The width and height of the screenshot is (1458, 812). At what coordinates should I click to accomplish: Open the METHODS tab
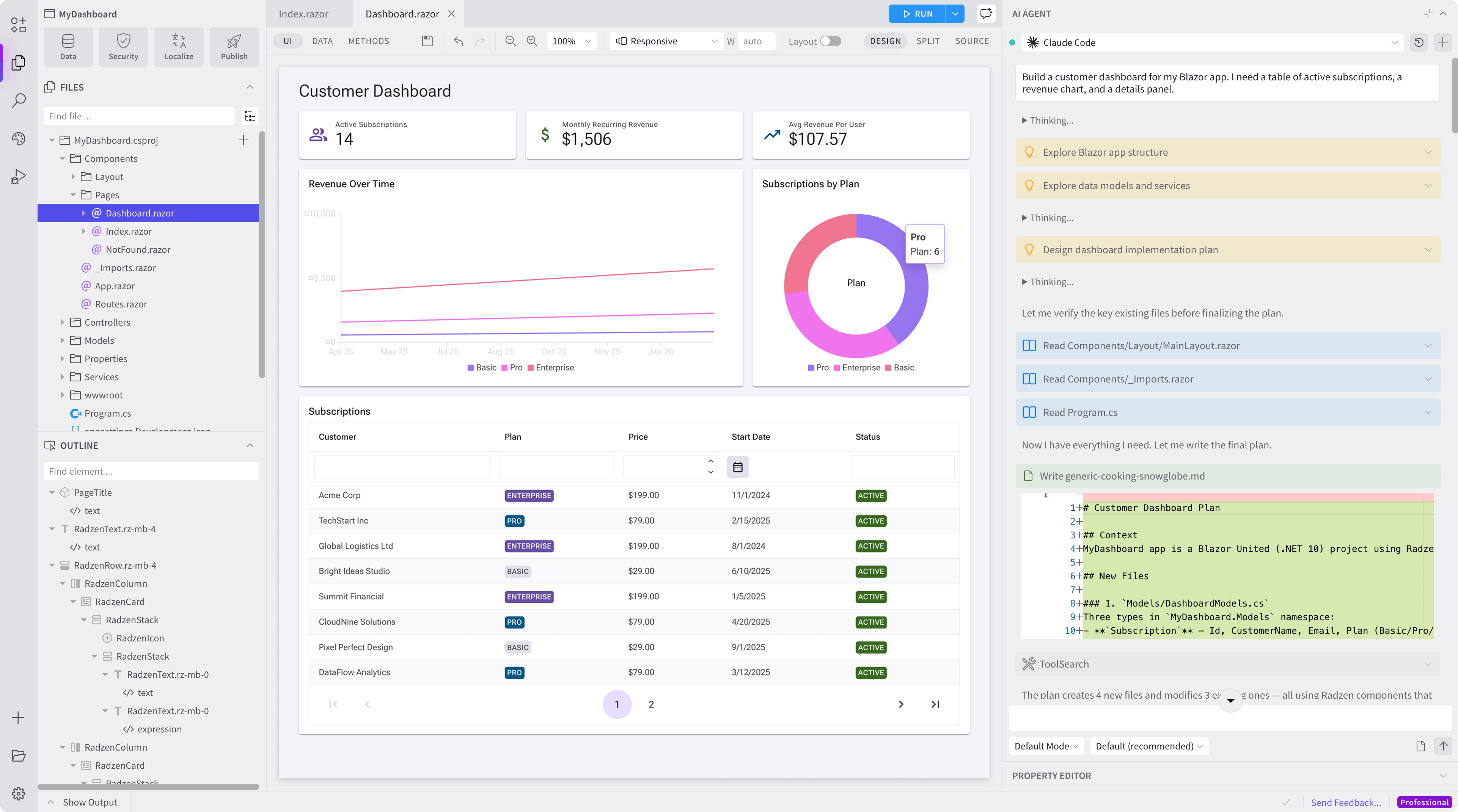tap(368, 41)
